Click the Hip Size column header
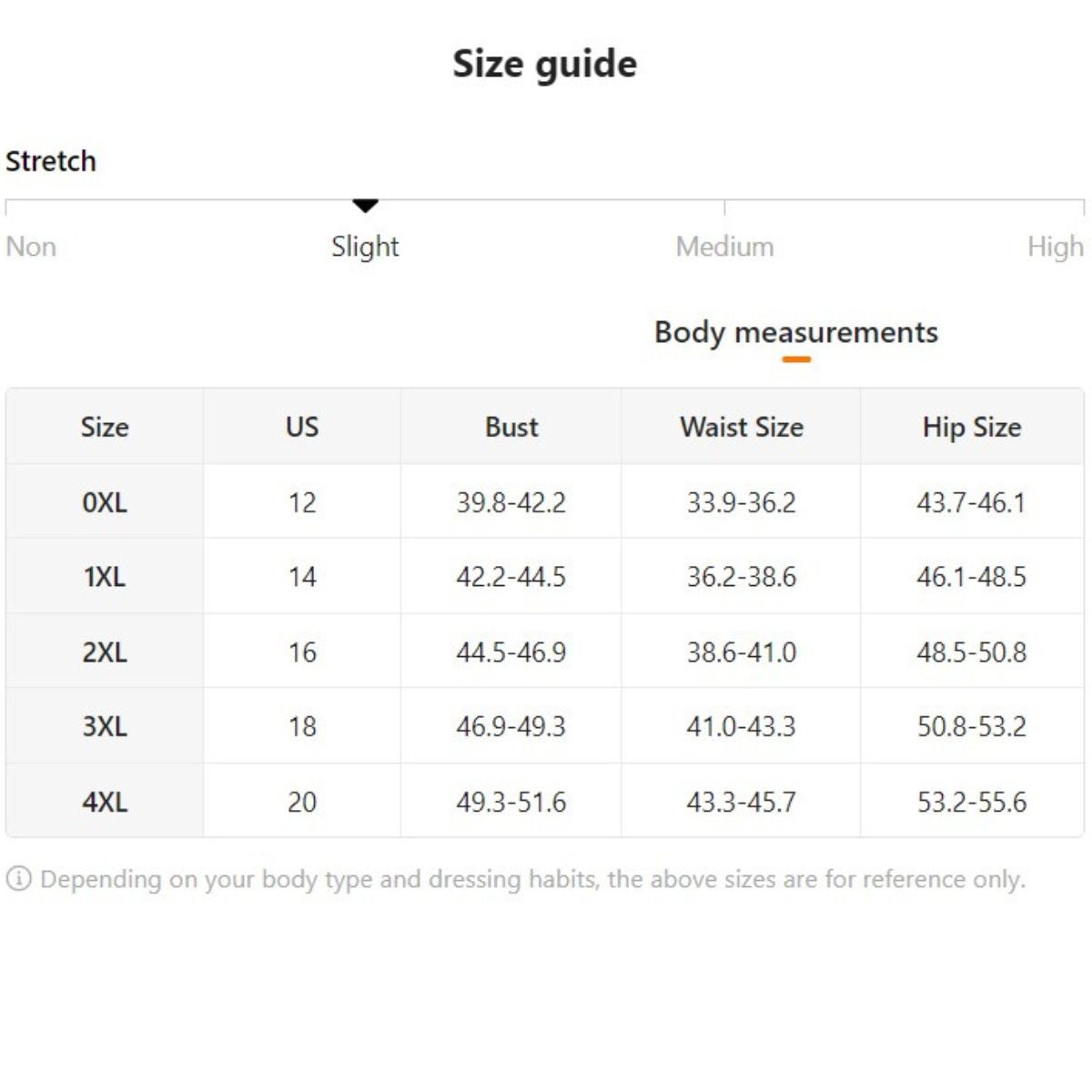This screenshot has width=1092, height=1092. [972, 427]
